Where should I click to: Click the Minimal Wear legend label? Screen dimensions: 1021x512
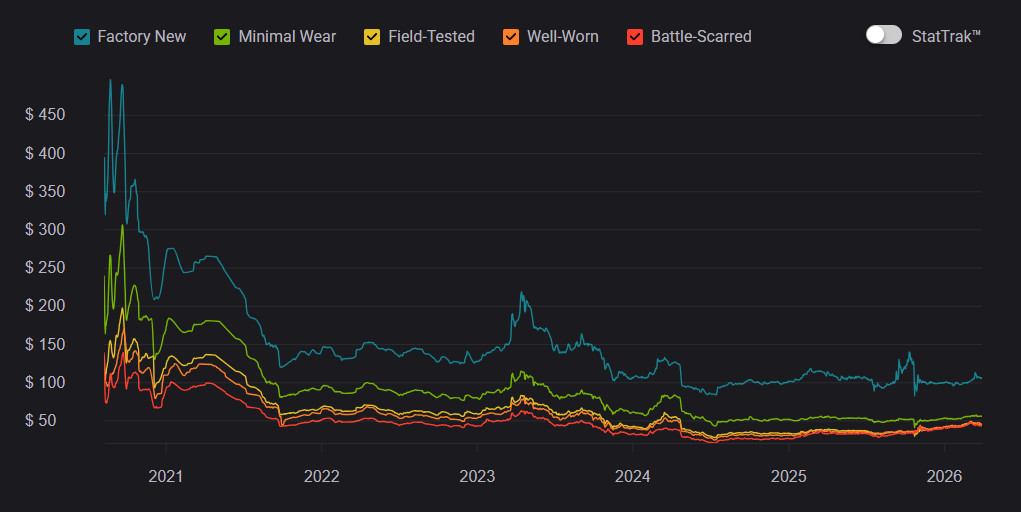287,37
